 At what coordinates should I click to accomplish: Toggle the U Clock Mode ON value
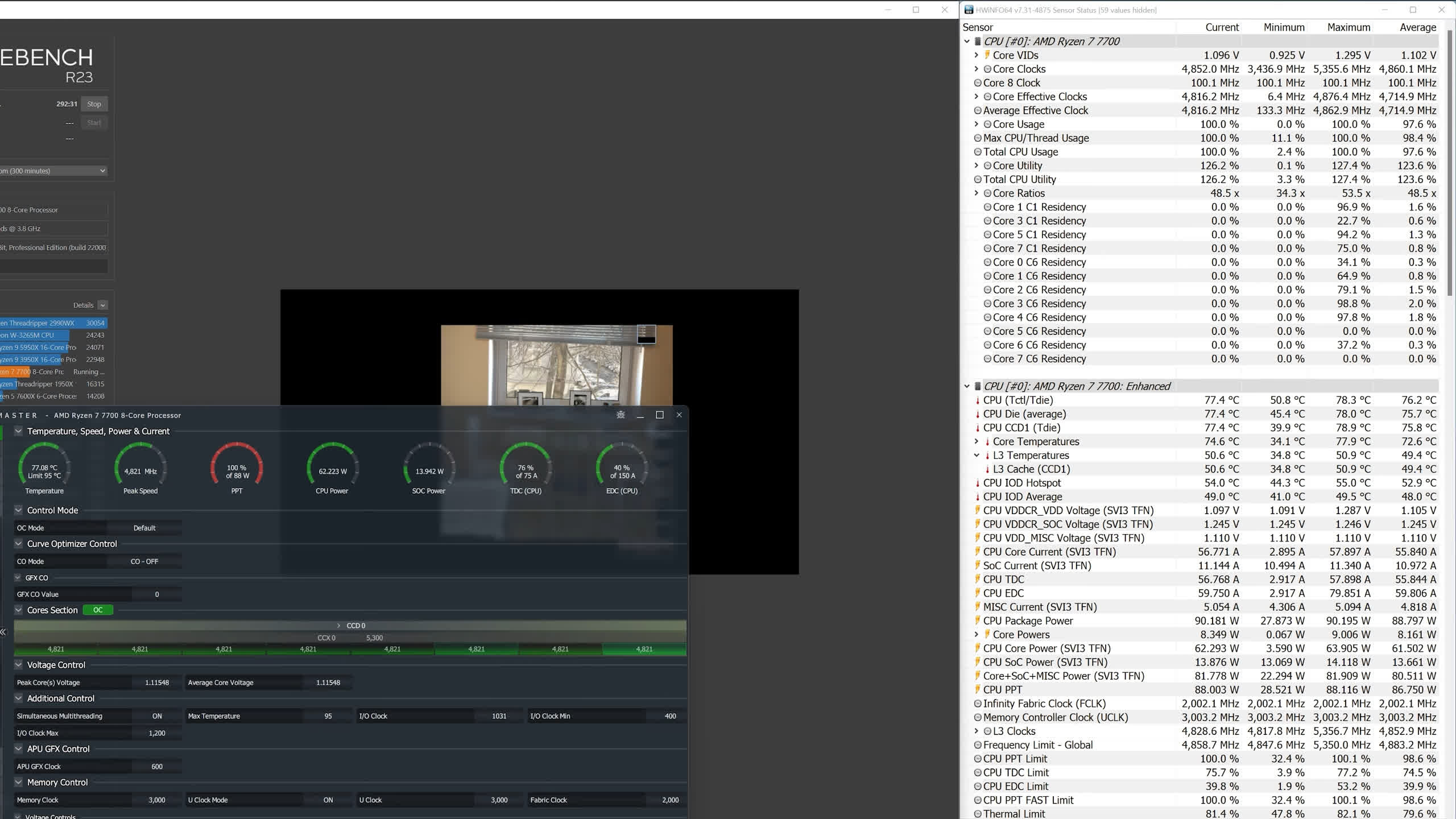coord(328,800)
